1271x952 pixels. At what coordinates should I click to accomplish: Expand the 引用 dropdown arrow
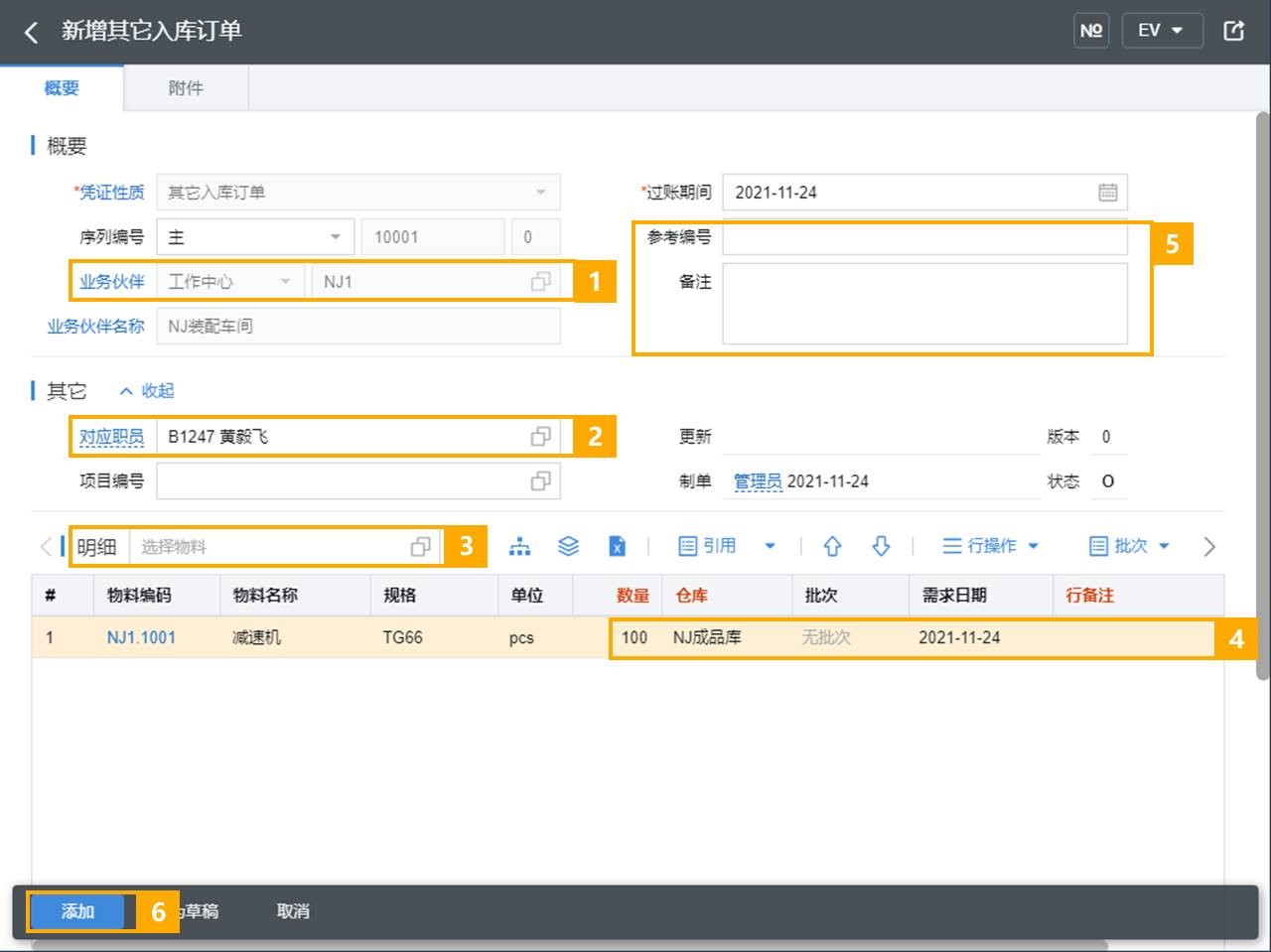click(x=770, y=546)
